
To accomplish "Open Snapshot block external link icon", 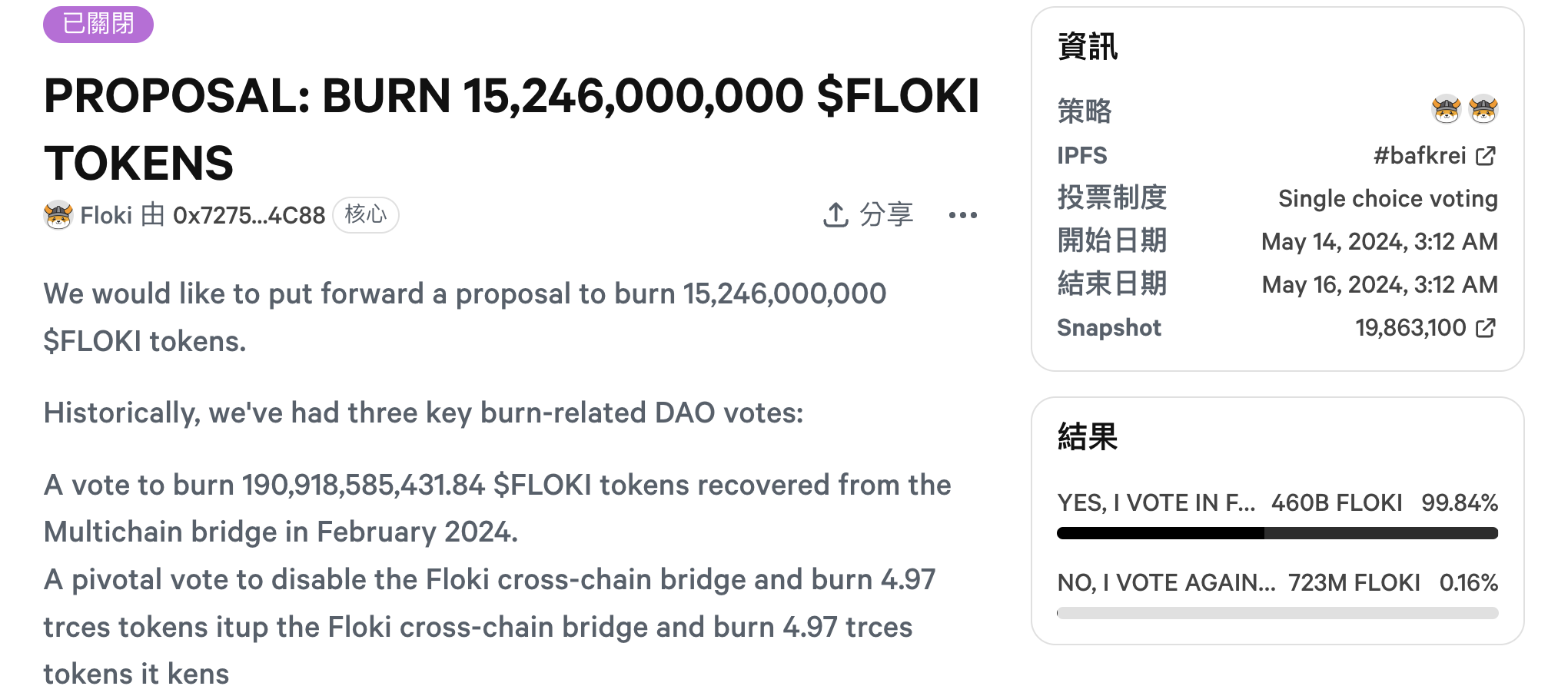I will [x=1487, y=328].
